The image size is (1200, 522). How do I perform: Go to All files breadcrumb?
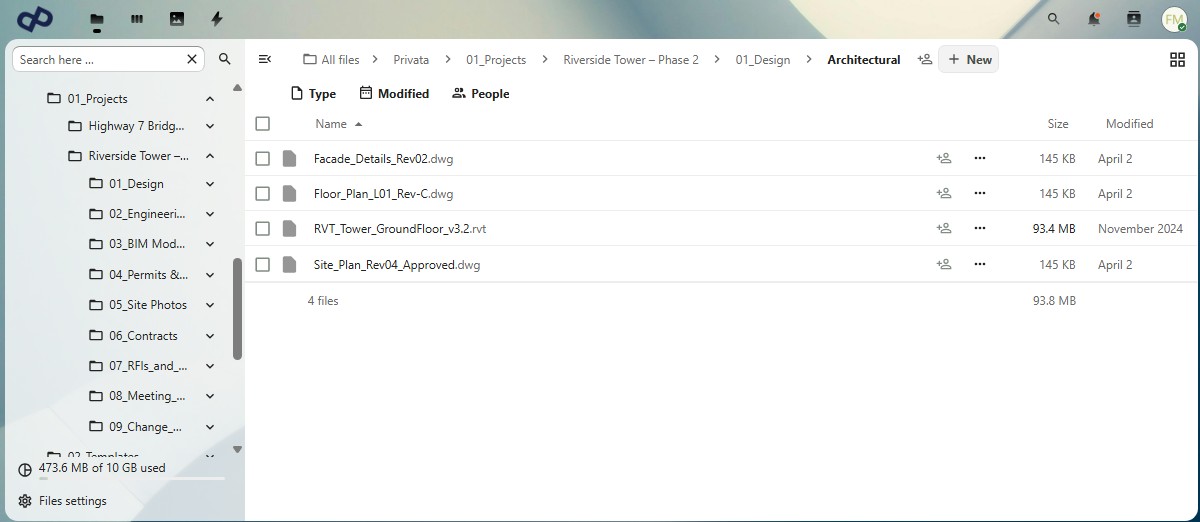331,60
